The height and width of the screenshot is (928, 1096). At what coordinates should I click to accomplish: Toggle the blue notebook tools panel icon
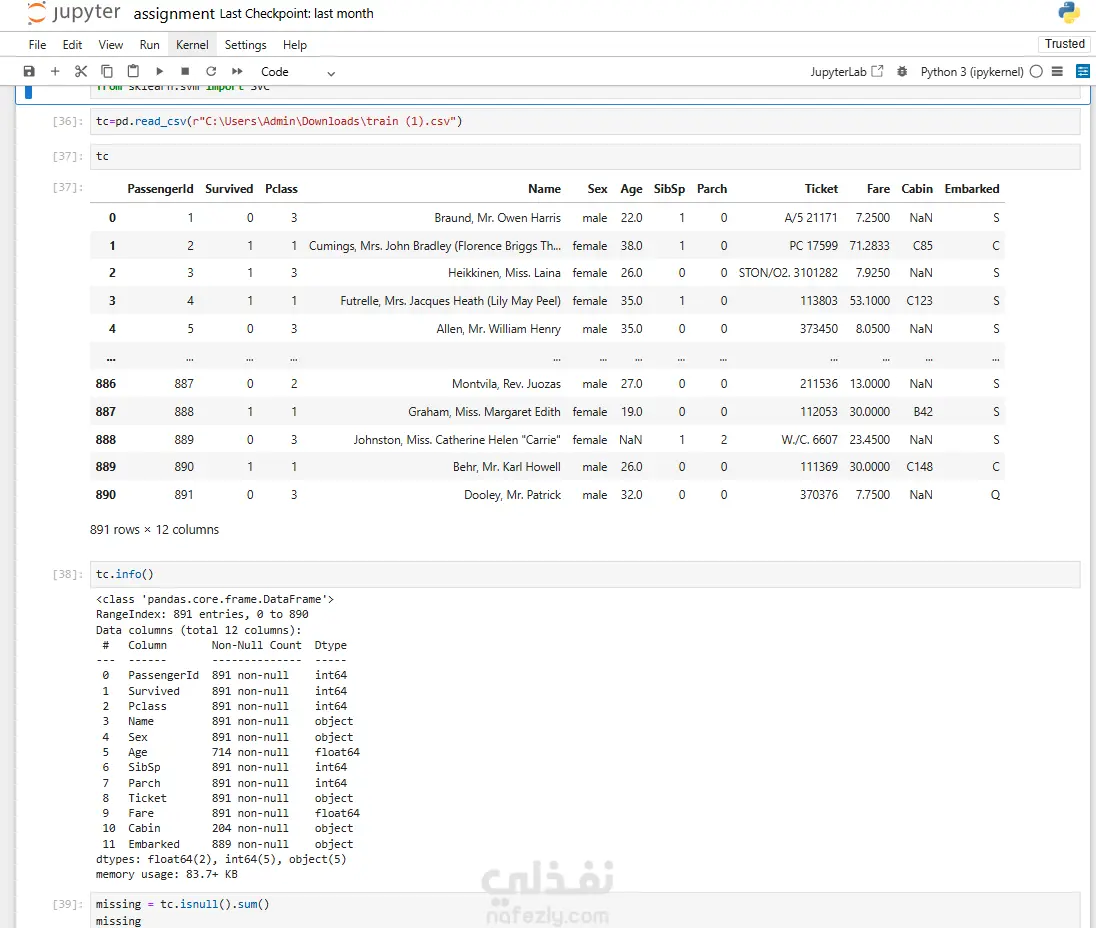click(1083, 71)
